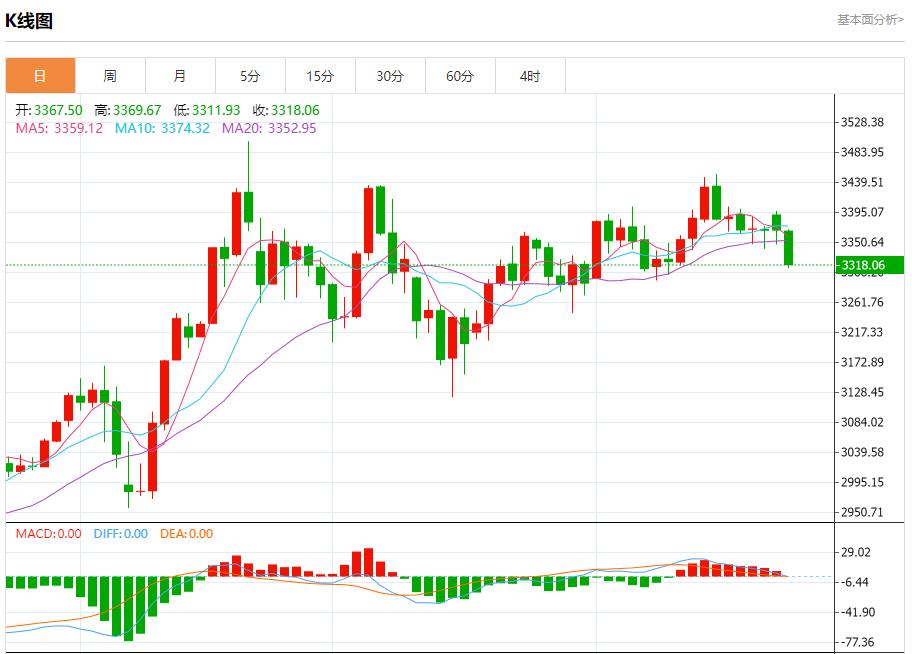Choose the 60分 interval tab
912x654 pixels.
pos(460,76)
